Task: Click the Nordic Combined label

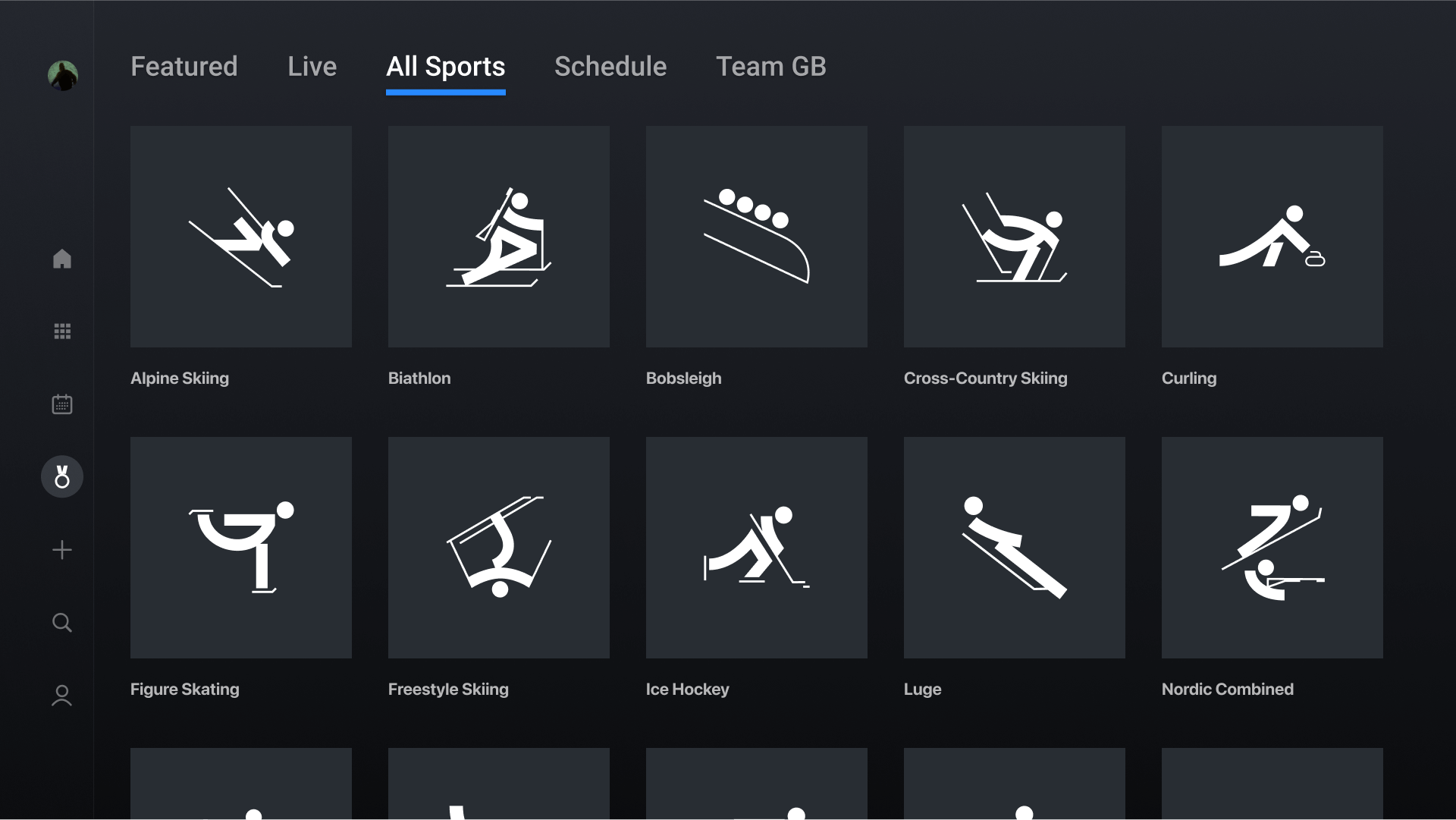Action: tap(1228, 690)
